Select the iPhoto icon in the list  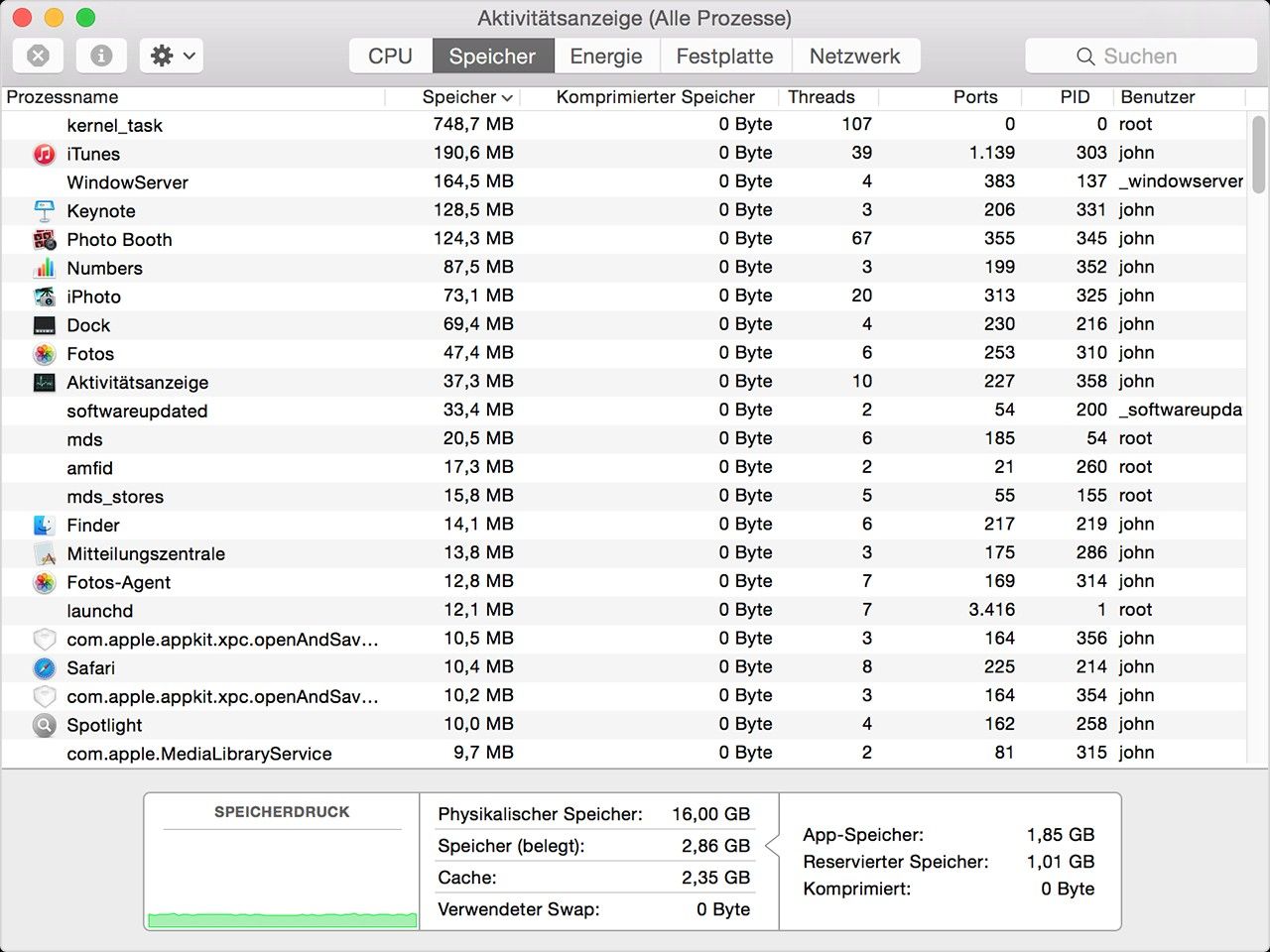point(44,297)
